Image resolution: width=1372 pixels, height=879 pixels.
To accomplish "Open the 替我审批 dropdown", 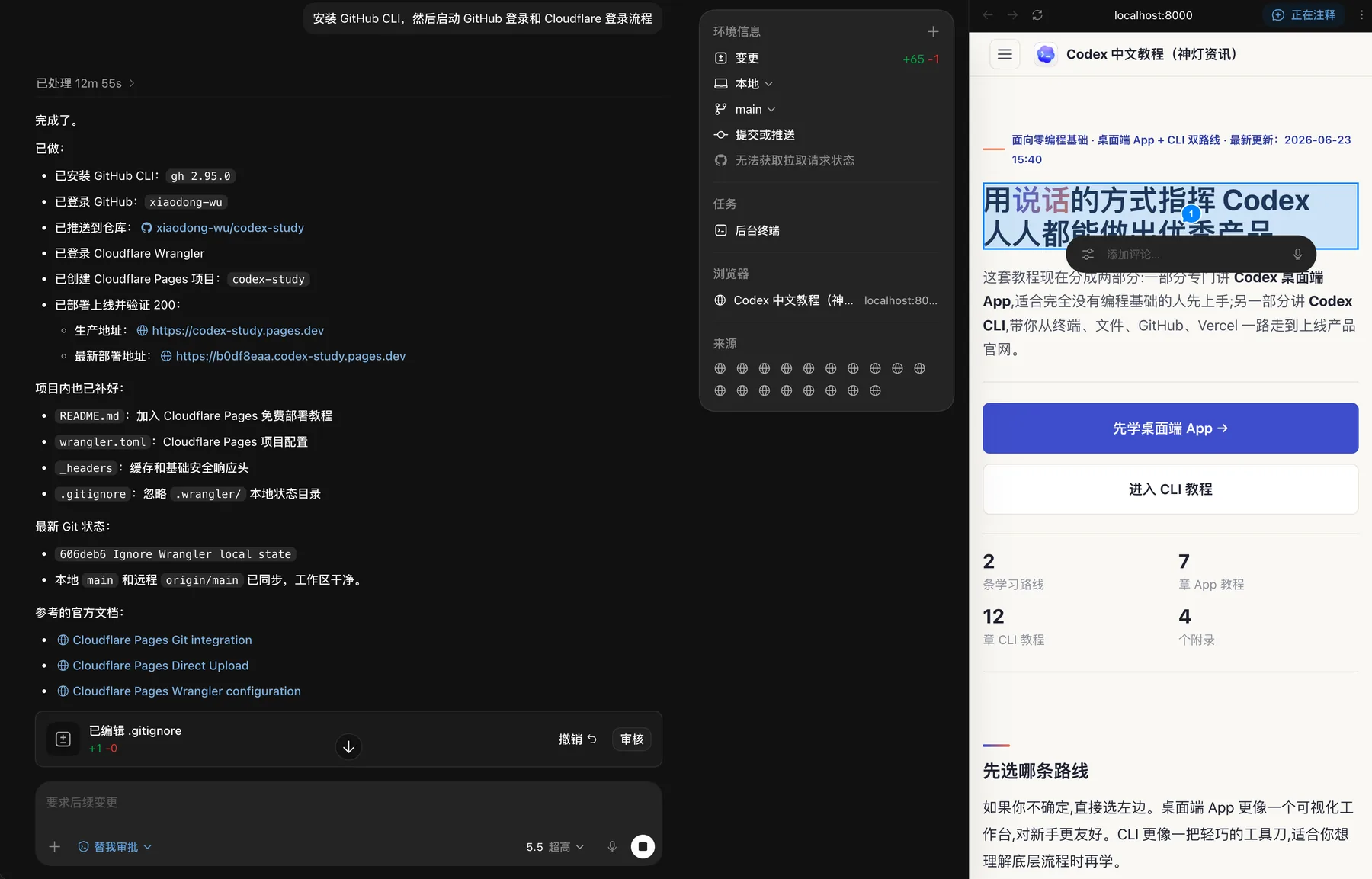I will (x=114, y=847).
